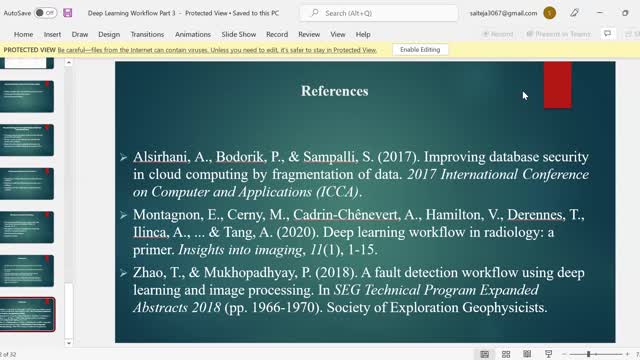This screenshot has width=640, height=360.
Task: Select the selected References slide thumbnail
Action: click(27, 314)
